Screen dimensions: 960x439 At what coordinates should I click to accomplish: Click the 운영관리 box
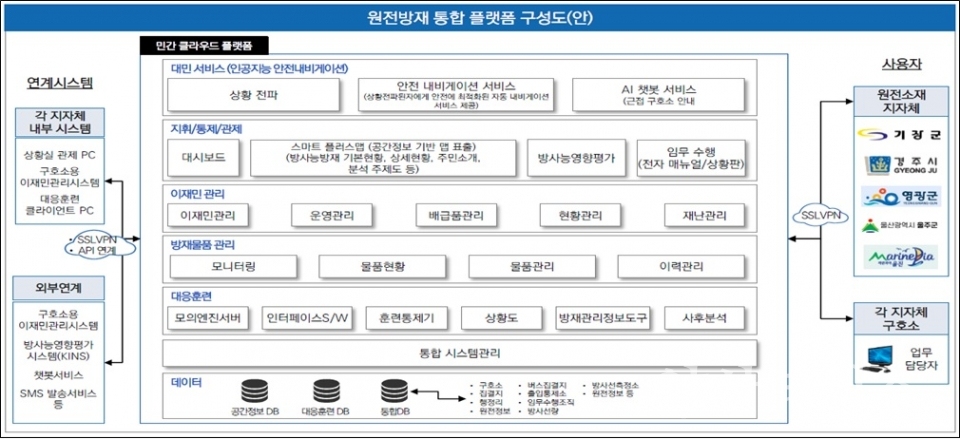[x=331, y=216]
